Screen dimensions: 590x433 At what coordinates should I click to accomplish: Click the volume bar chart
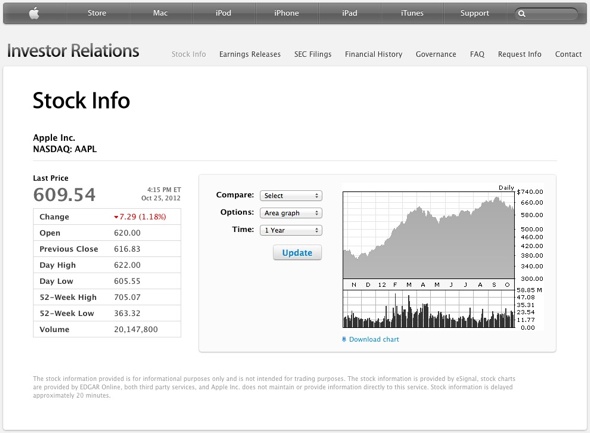coord(429,308)
